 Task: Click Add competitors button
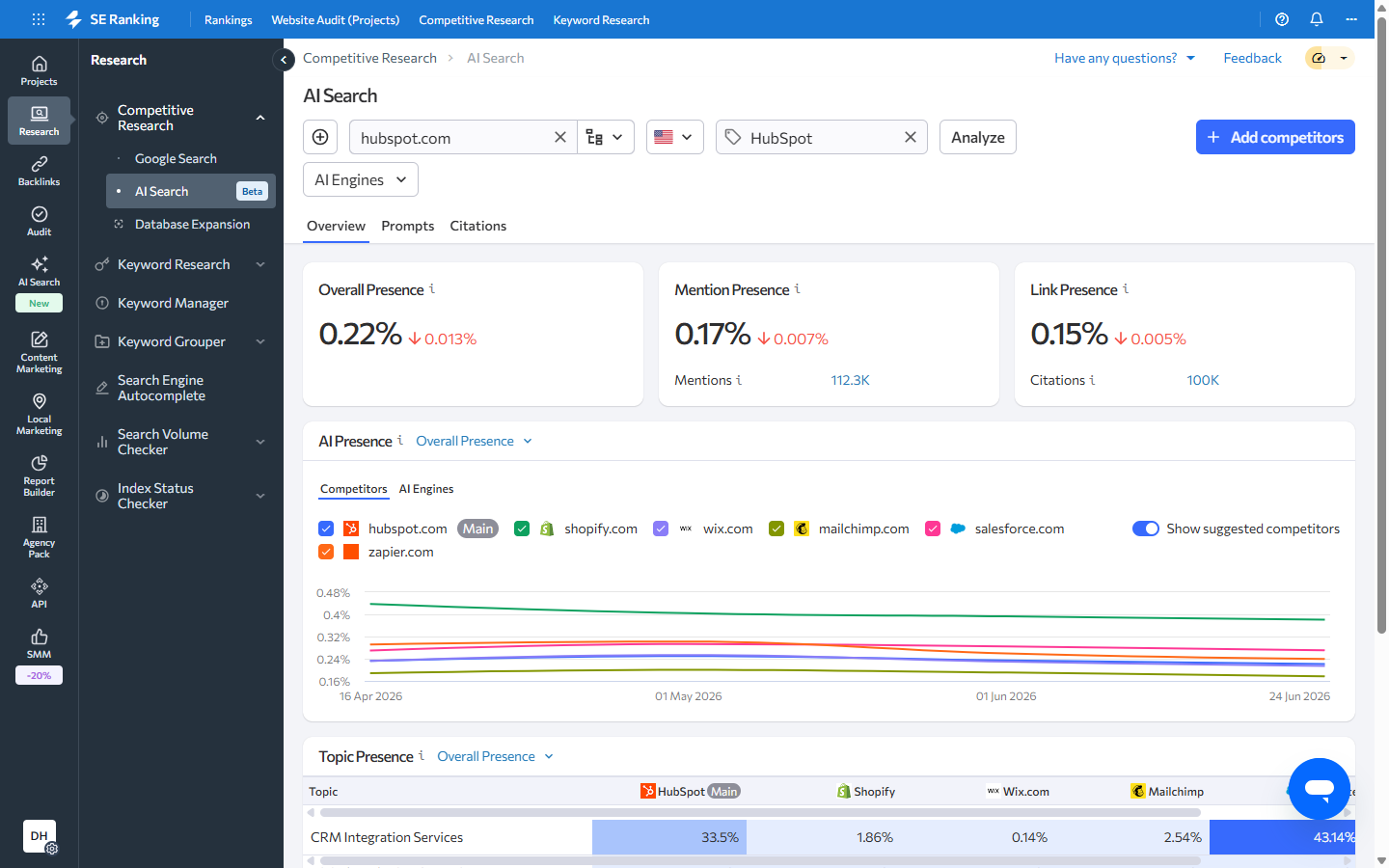click(x=1275, y=137)
